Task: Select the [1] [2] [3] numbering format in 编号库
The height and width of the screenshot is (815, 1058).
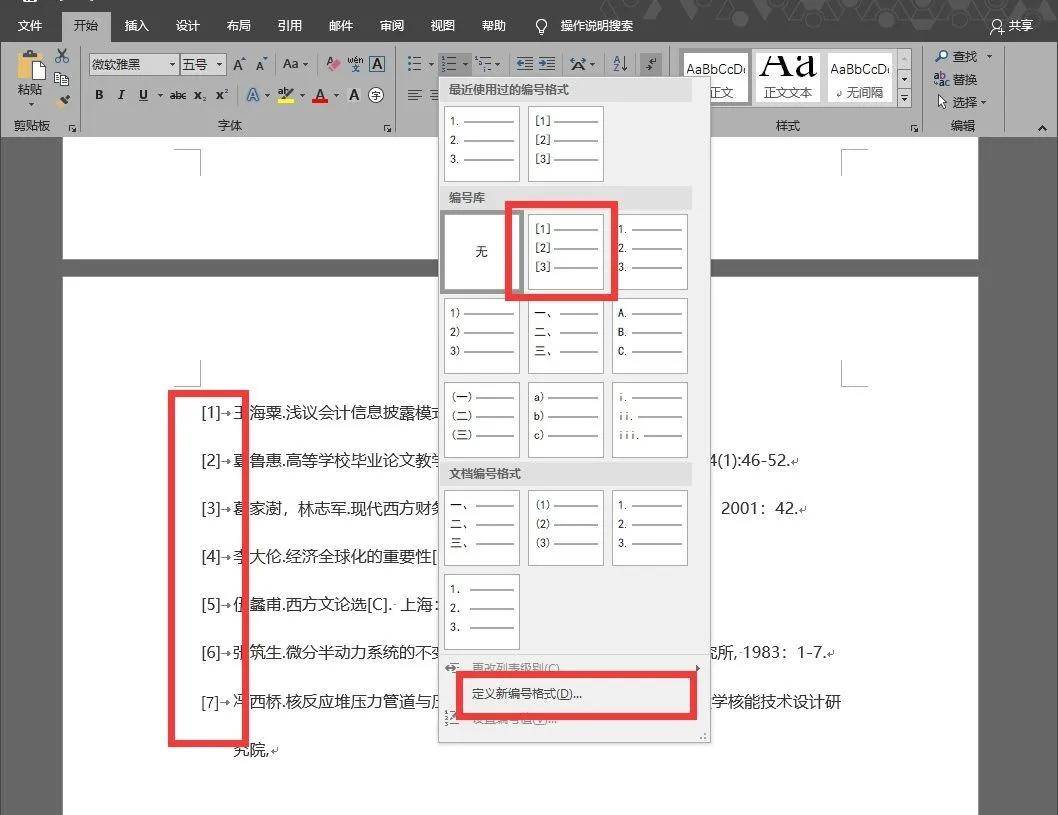Action: (565, 251)
